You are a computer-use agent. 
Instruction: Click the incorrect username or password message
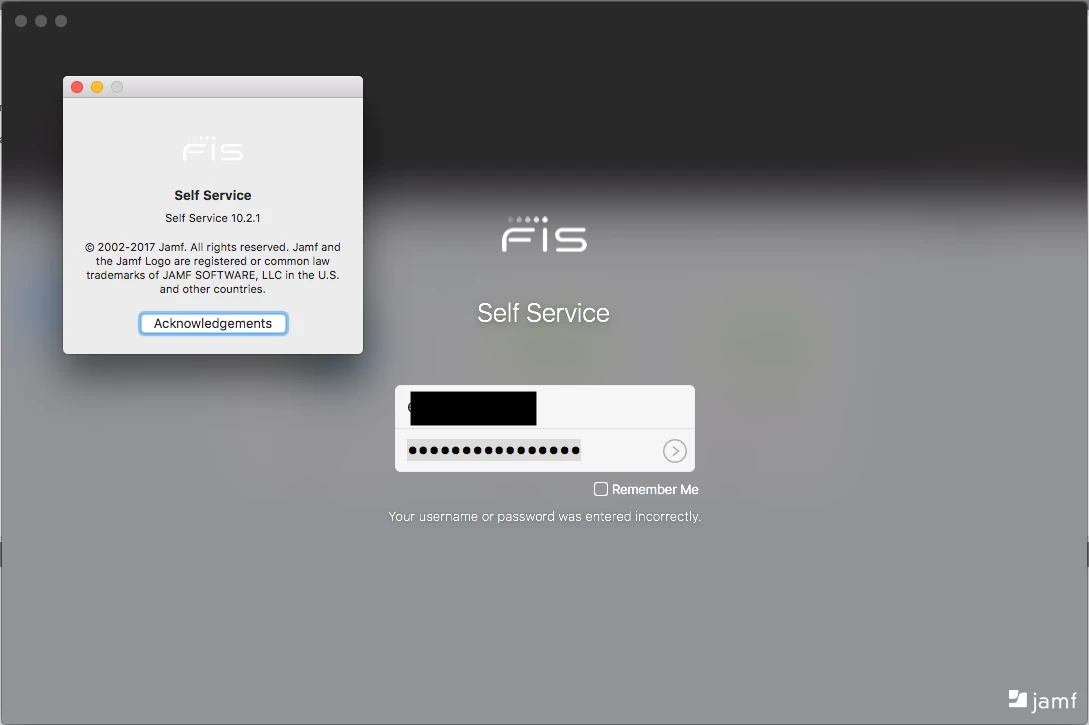(544, 517)
